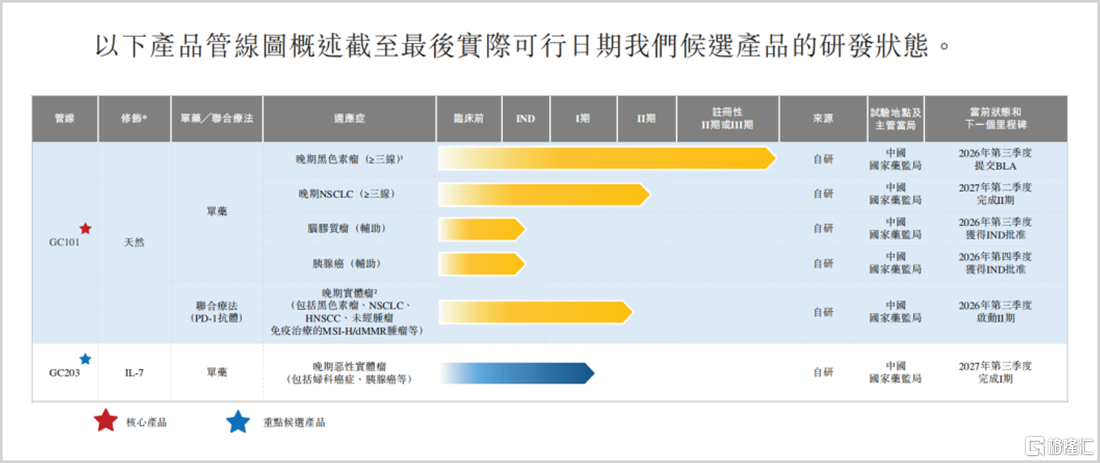Click the I期 column header
Image resolution: width=1100 pixels, height=463 pixels.
(x=583, y=119)
